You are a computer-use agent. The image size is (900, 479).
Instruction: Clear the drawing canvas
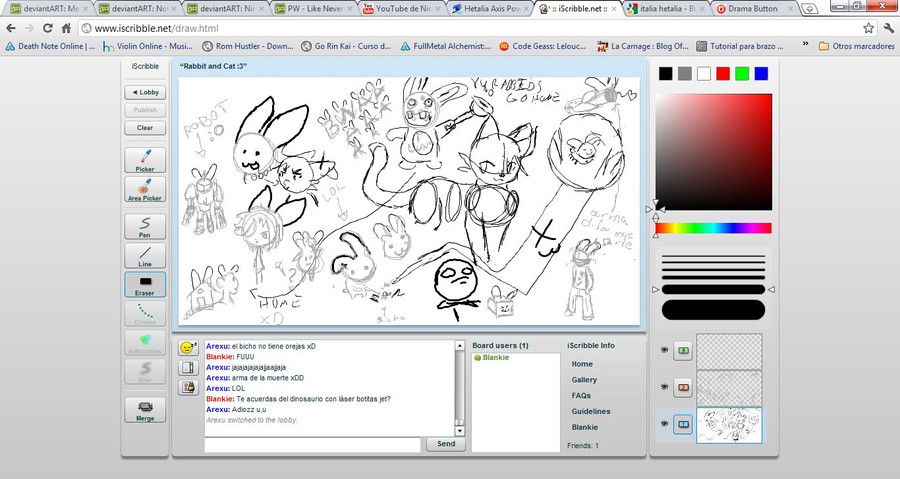[x=145, y=127]
